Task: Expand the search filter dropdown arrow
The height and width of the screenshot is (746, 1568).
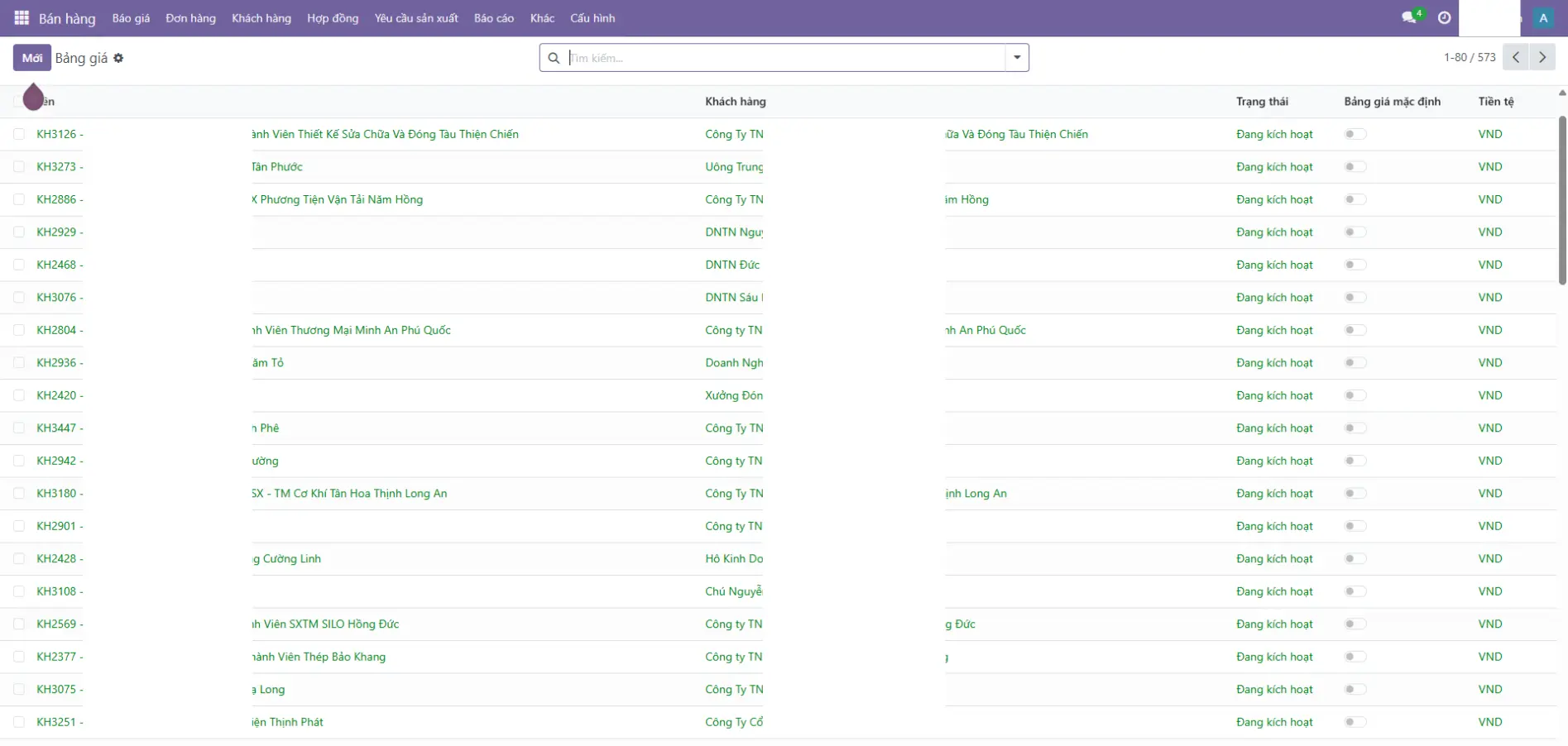Action: click(1016, 58)
